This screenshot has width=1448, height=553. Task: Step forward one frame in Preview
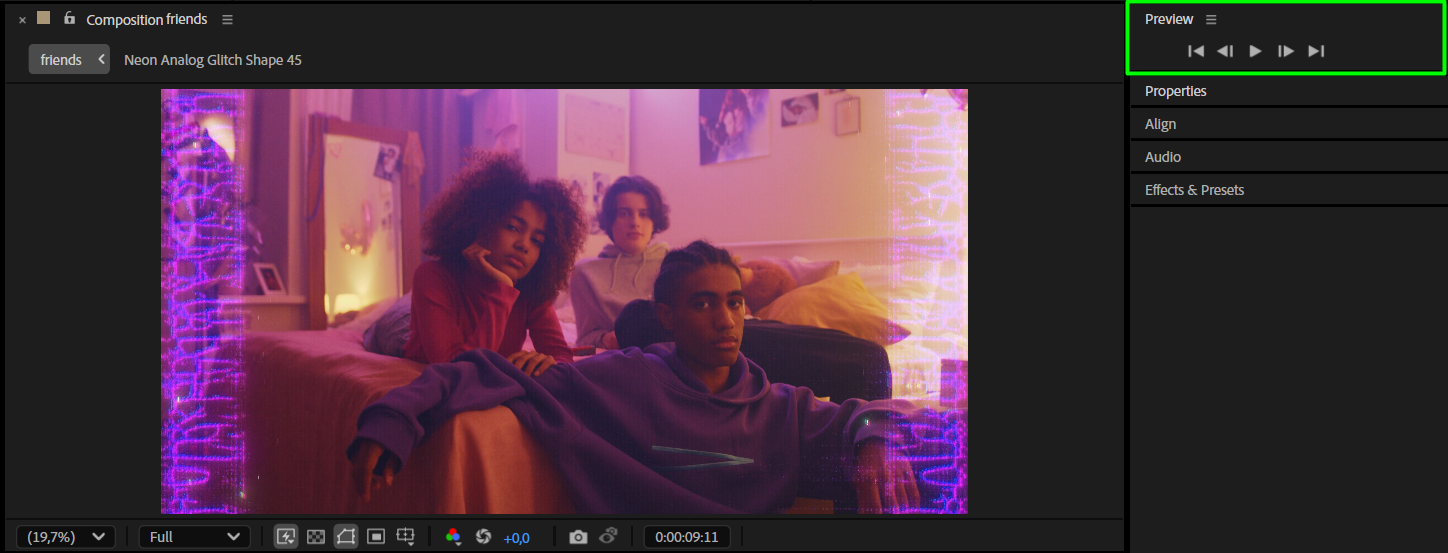pos(1286,51)
